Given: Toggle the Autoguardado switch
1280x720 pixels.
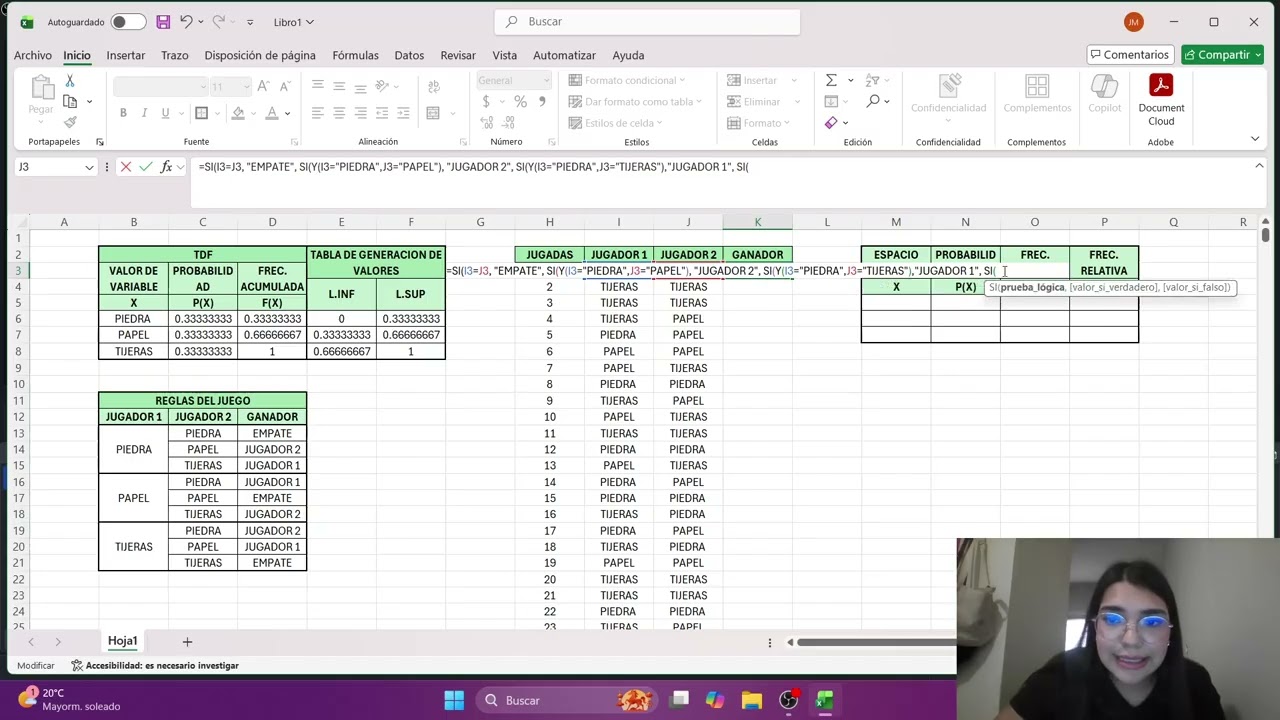Looking at the screenshot, I should point(128,22).
